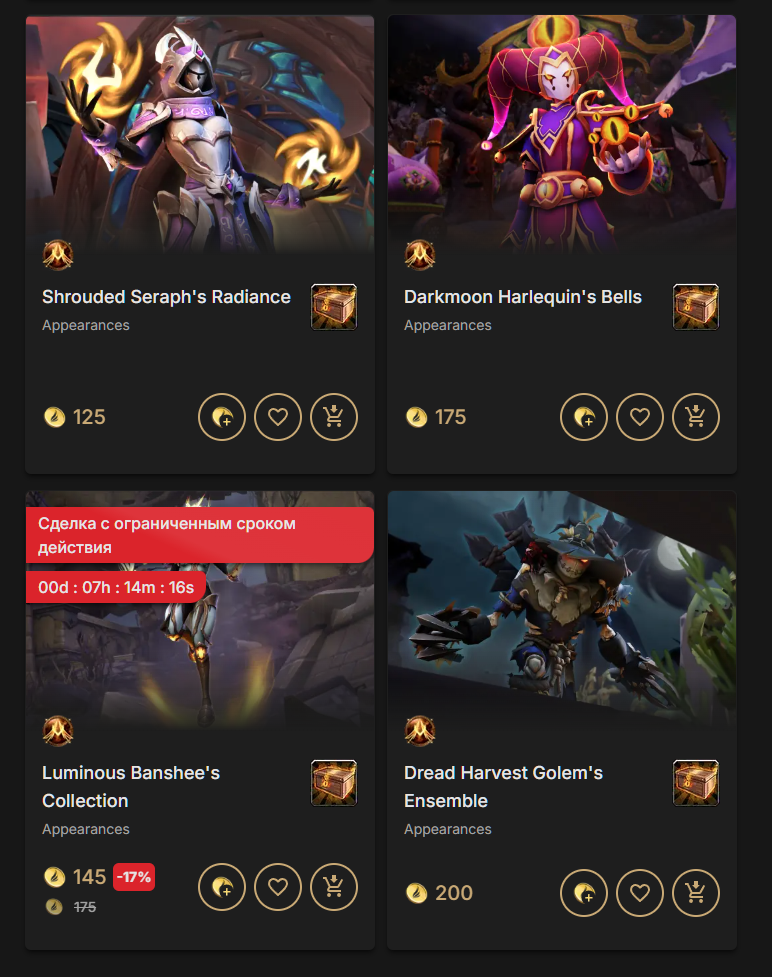
Task: Click coin-plus icon on Luminous Banshee's Collection
Action: click(222, 887)
